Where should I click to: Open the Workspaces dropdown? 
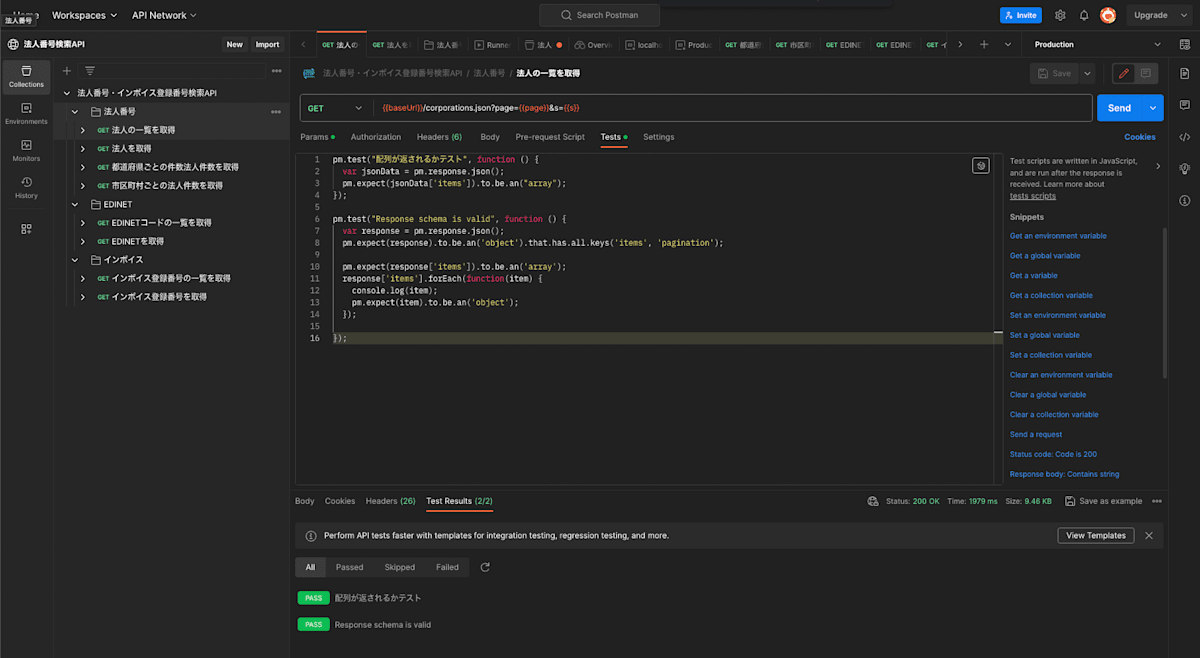(x=85, y=15)
